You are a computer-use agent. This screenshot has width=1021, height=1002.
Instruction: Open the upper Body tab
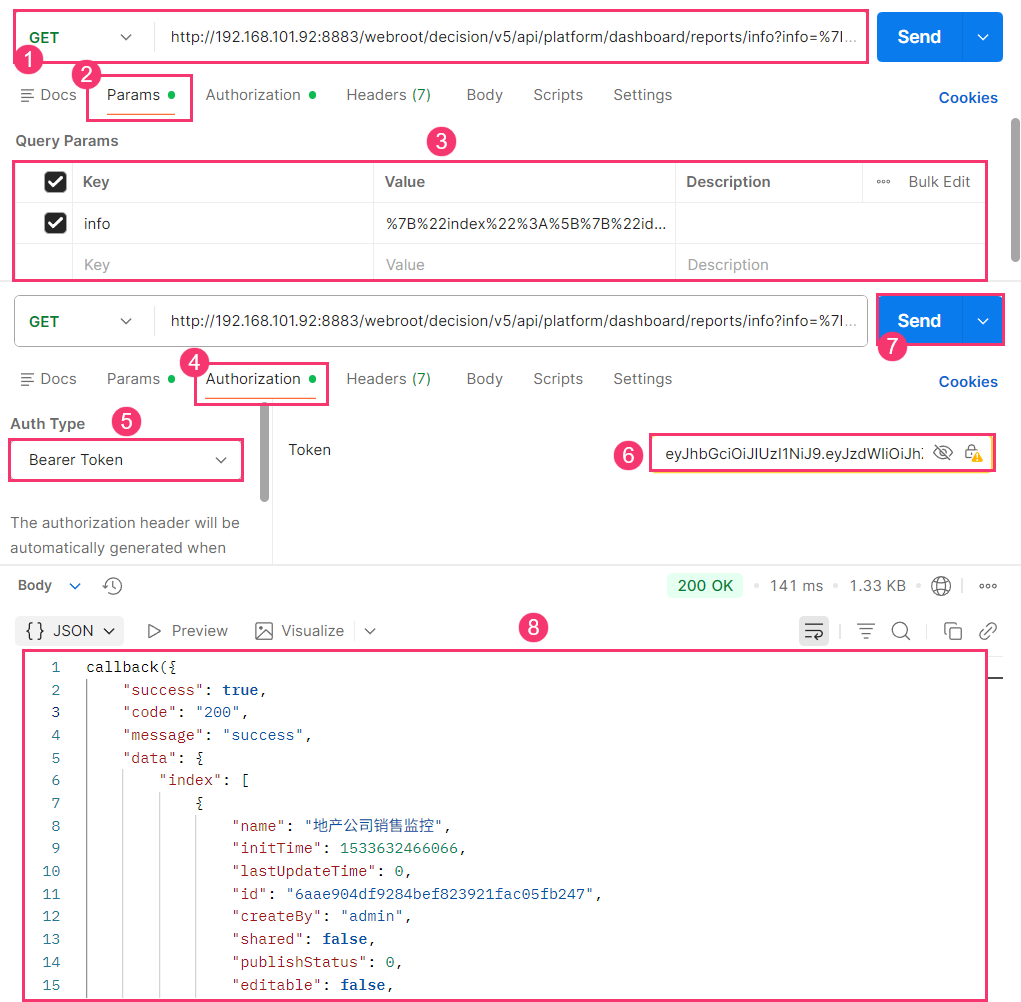coord(484,95)
